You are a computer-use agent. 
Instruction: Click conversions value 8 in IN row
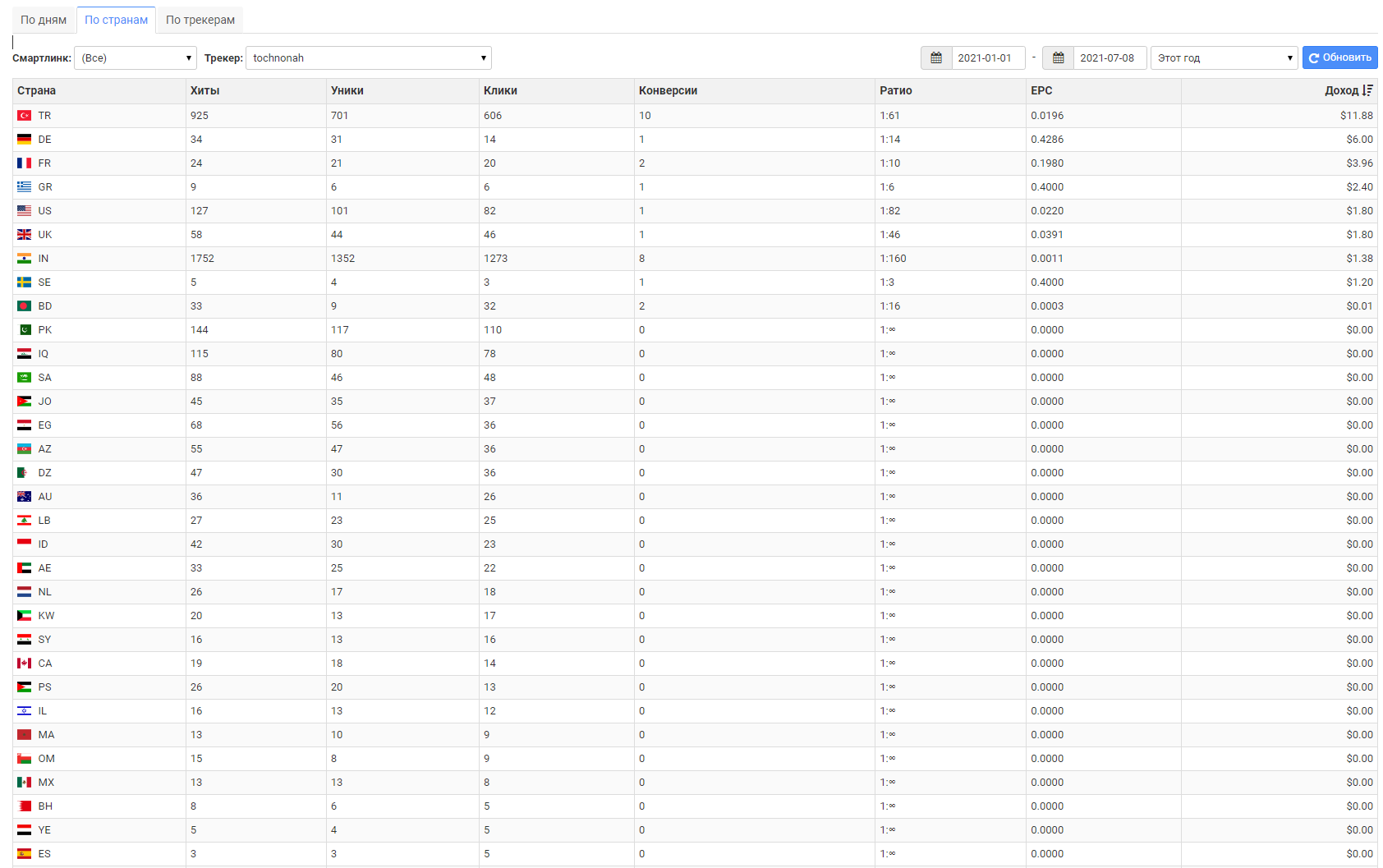click(642, 259)
